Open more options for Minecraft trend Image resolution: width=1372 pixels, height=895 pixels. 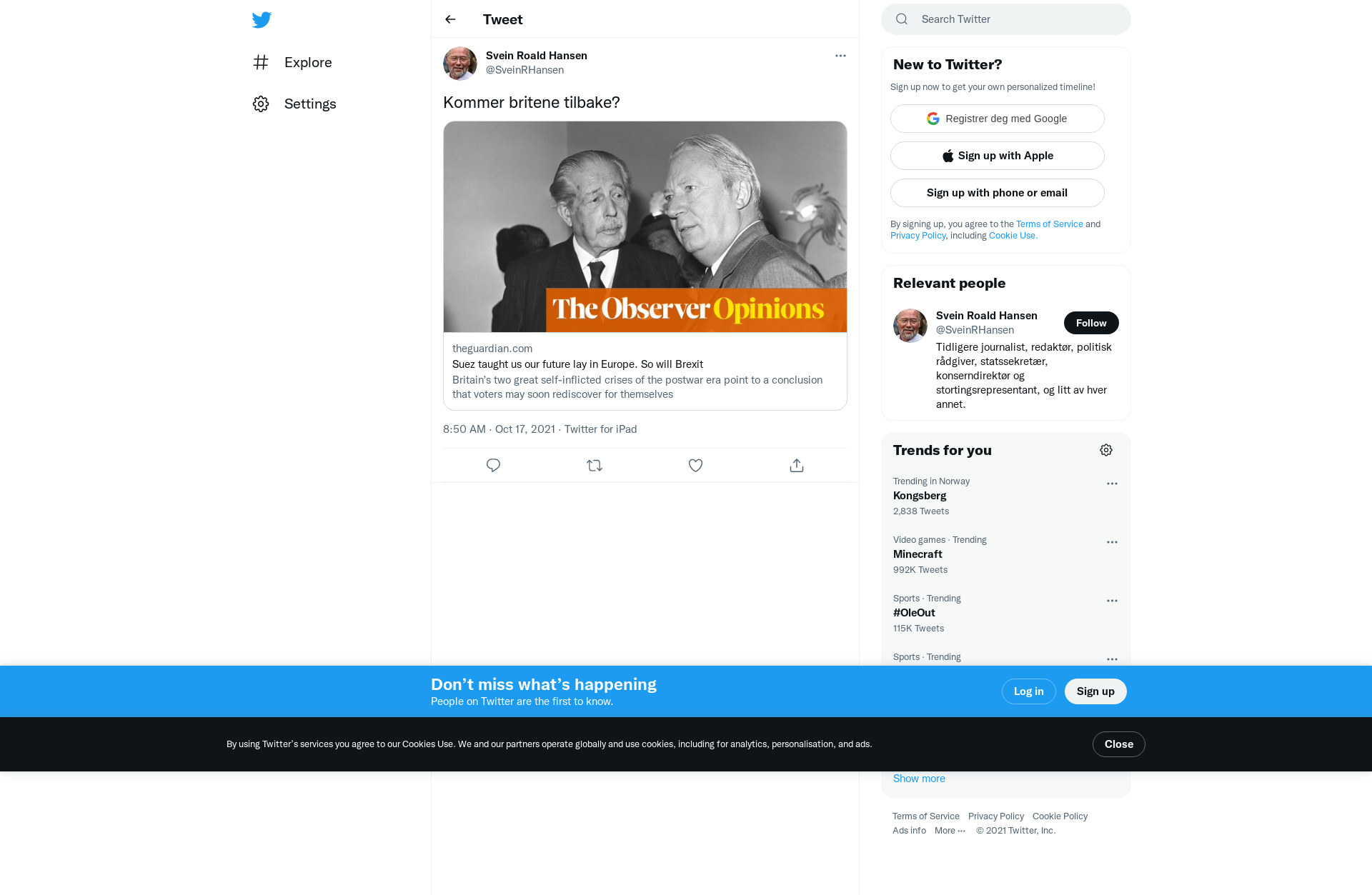[x=1112, y=542]
